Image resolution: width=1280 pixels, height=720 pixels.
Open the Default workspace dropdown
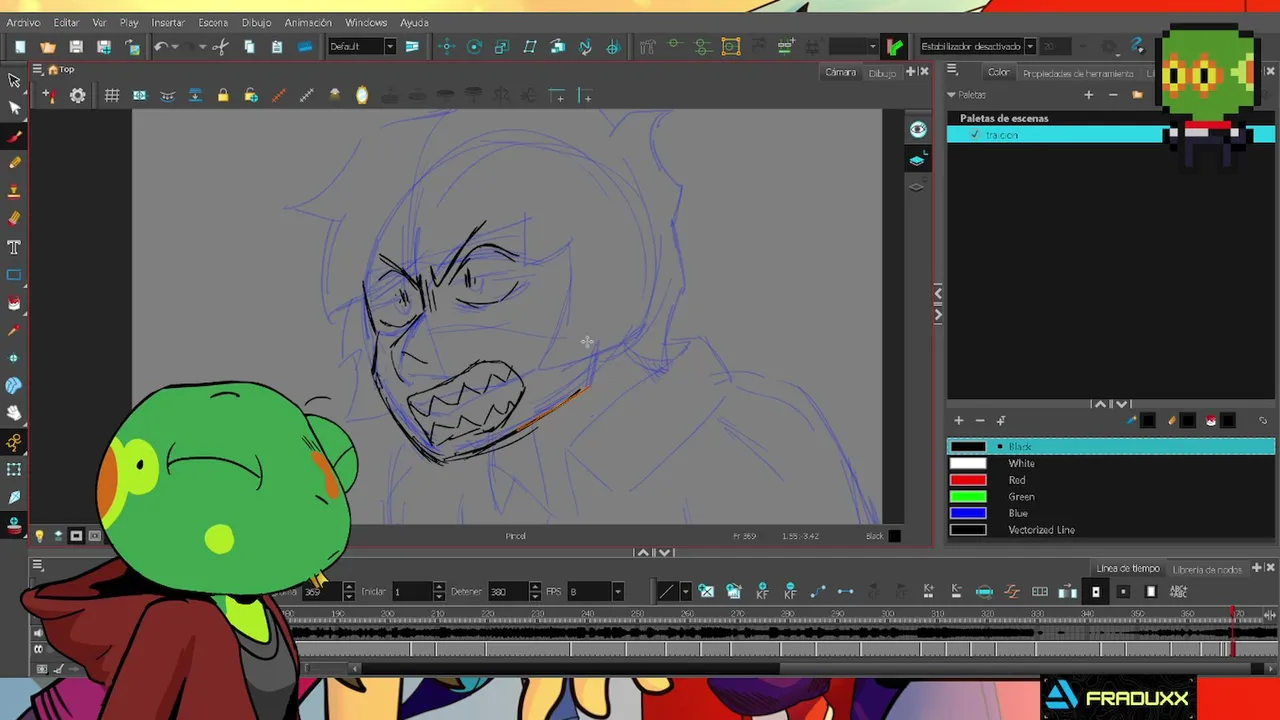390,47
